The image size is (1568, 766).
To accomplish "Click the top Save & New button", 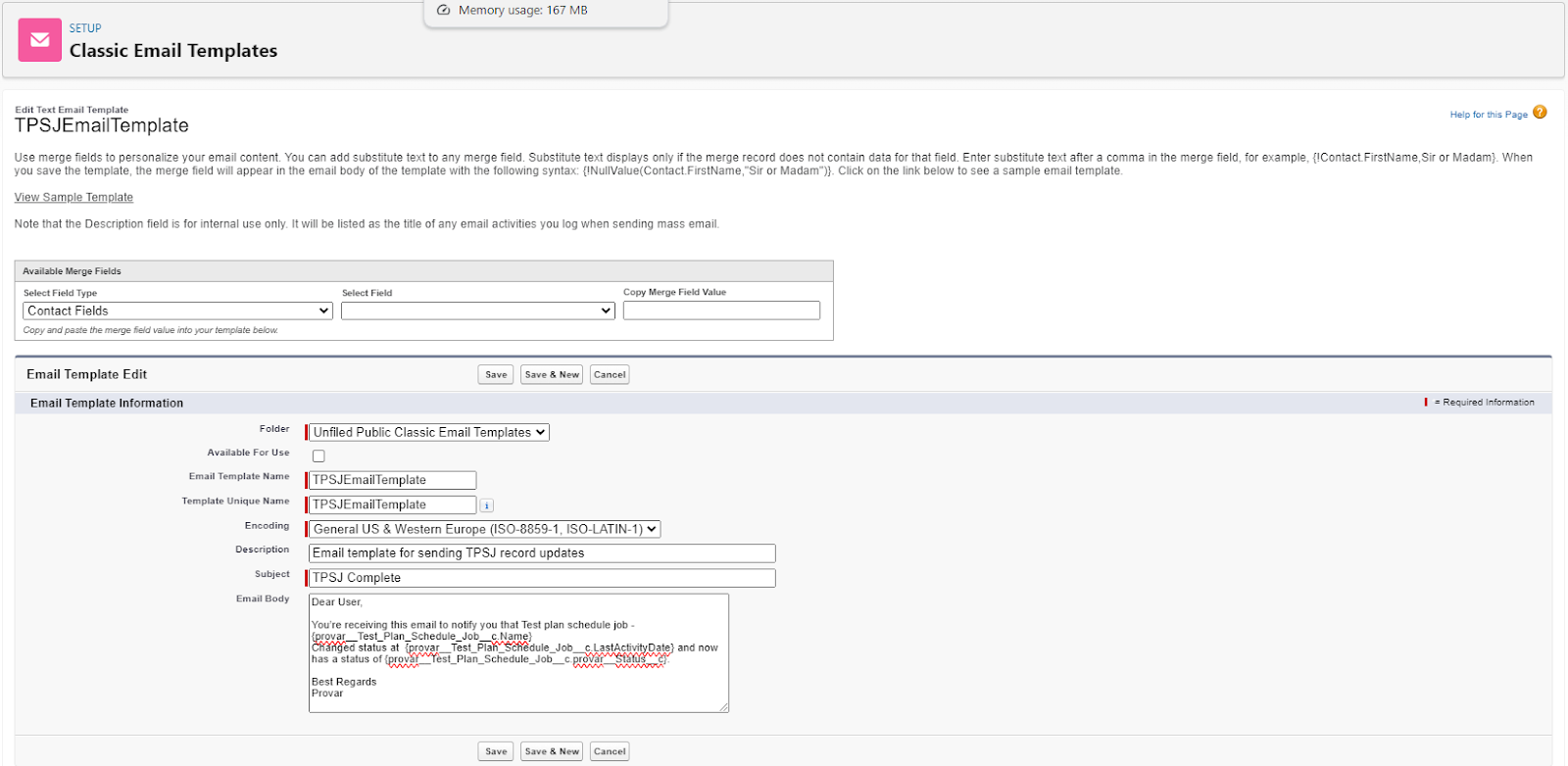I will click(x=552, y=374).
